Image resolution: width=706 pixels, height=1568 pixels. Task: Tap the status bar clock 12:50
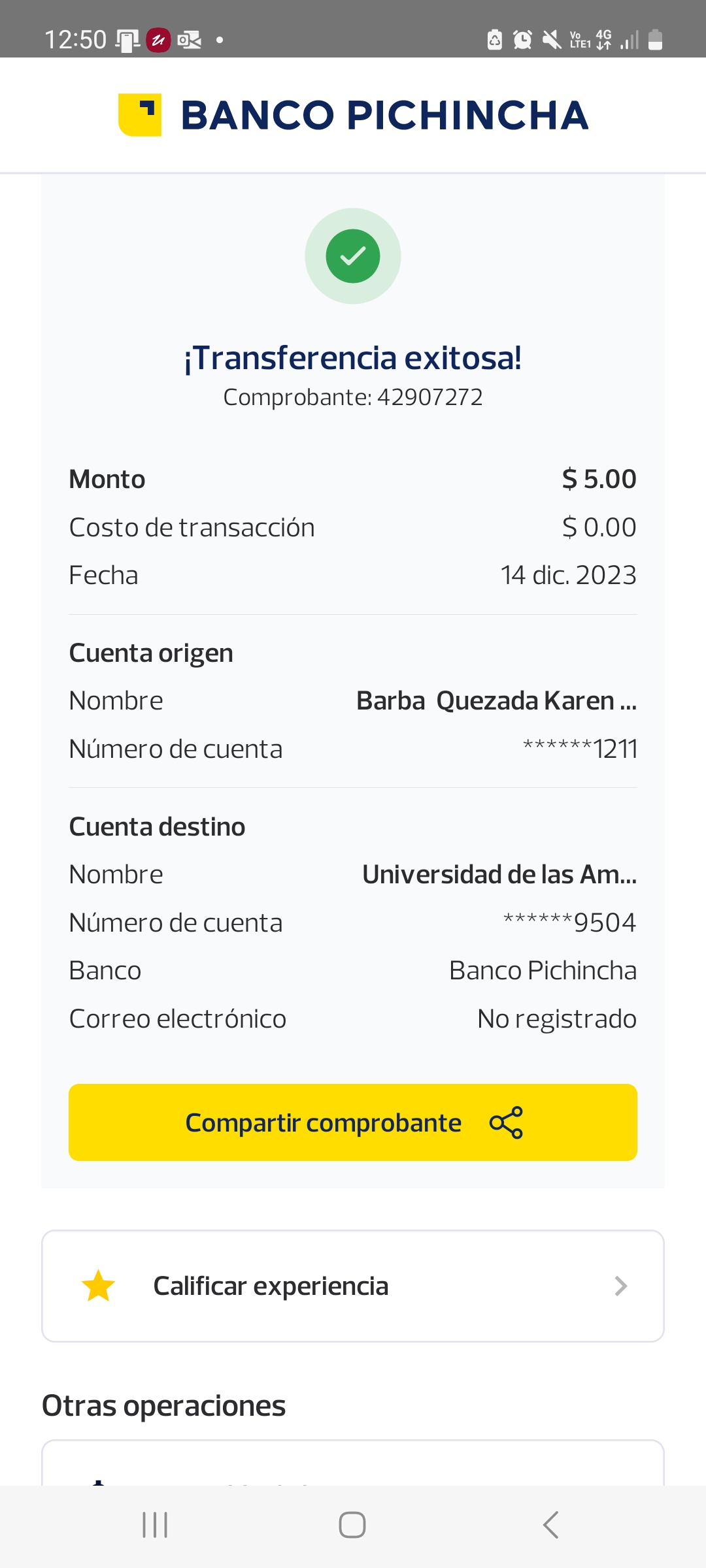click(75, 40)
